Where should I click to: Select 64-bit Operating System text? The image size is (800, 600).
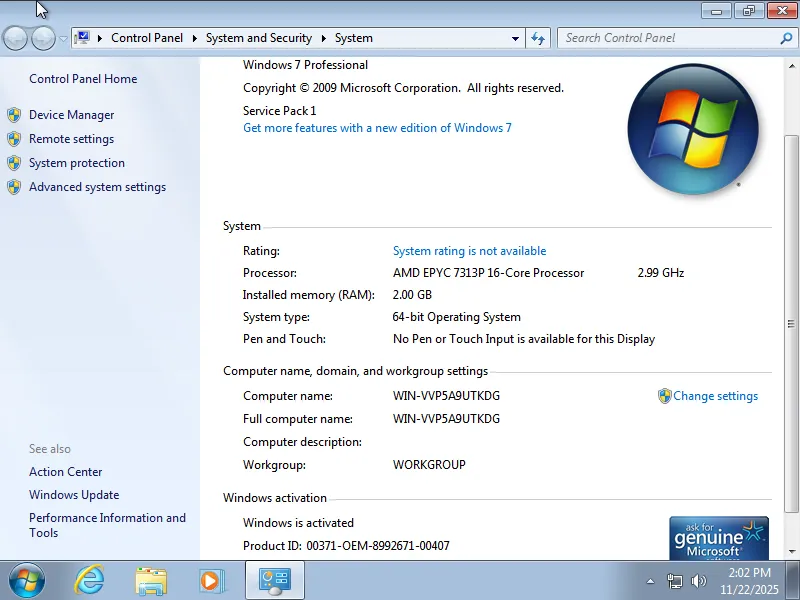[x=457, y=317]
